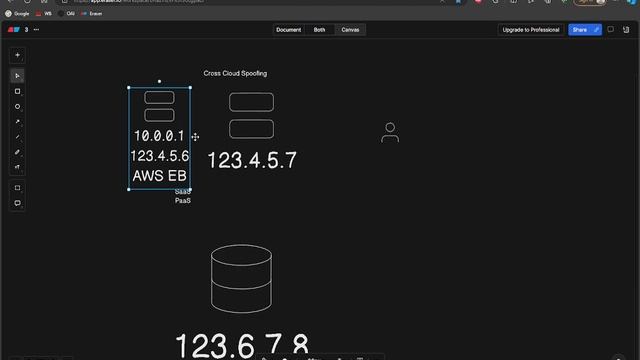Viewport: 640px width, 360px height.
Task: Click top-left resize handle of selection
Action: coord(129,87)
